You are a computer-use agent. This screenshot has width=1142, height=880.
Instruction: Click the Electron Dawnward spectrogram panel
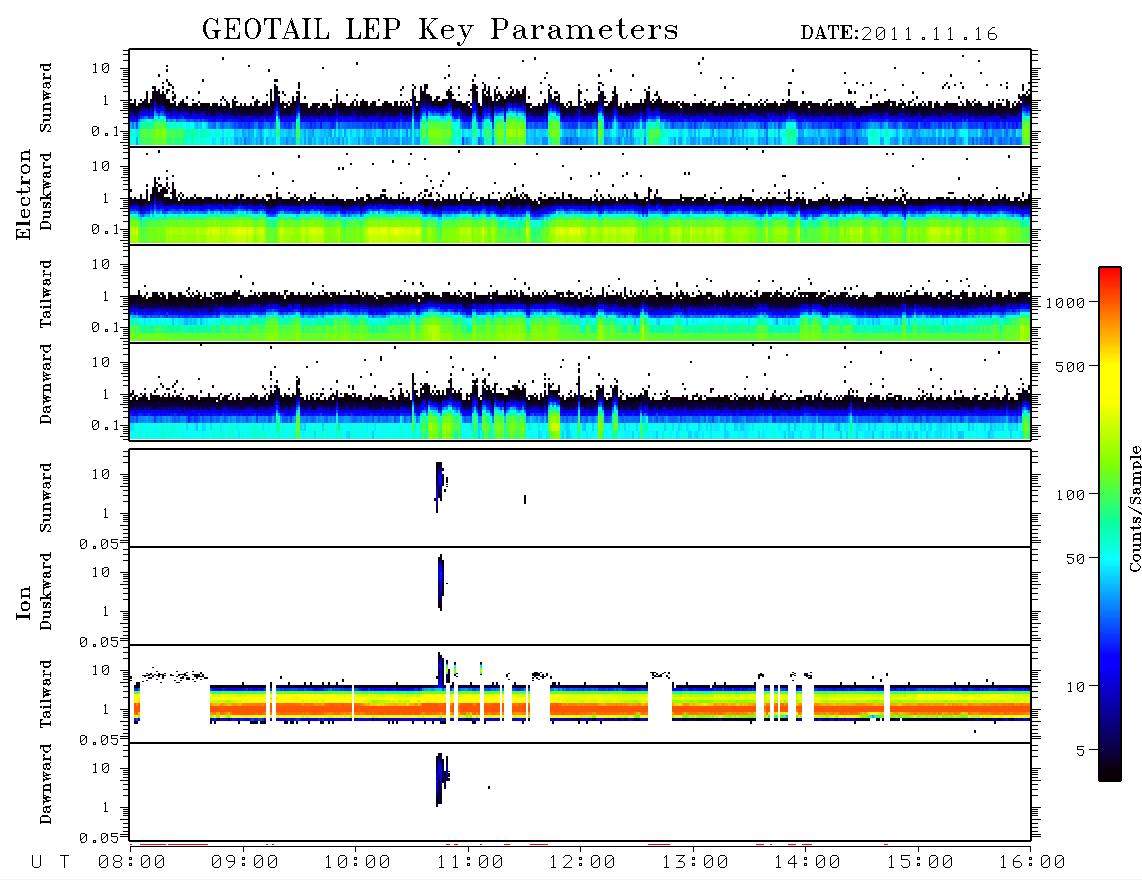pyautogui.click(x=580, y=391)
